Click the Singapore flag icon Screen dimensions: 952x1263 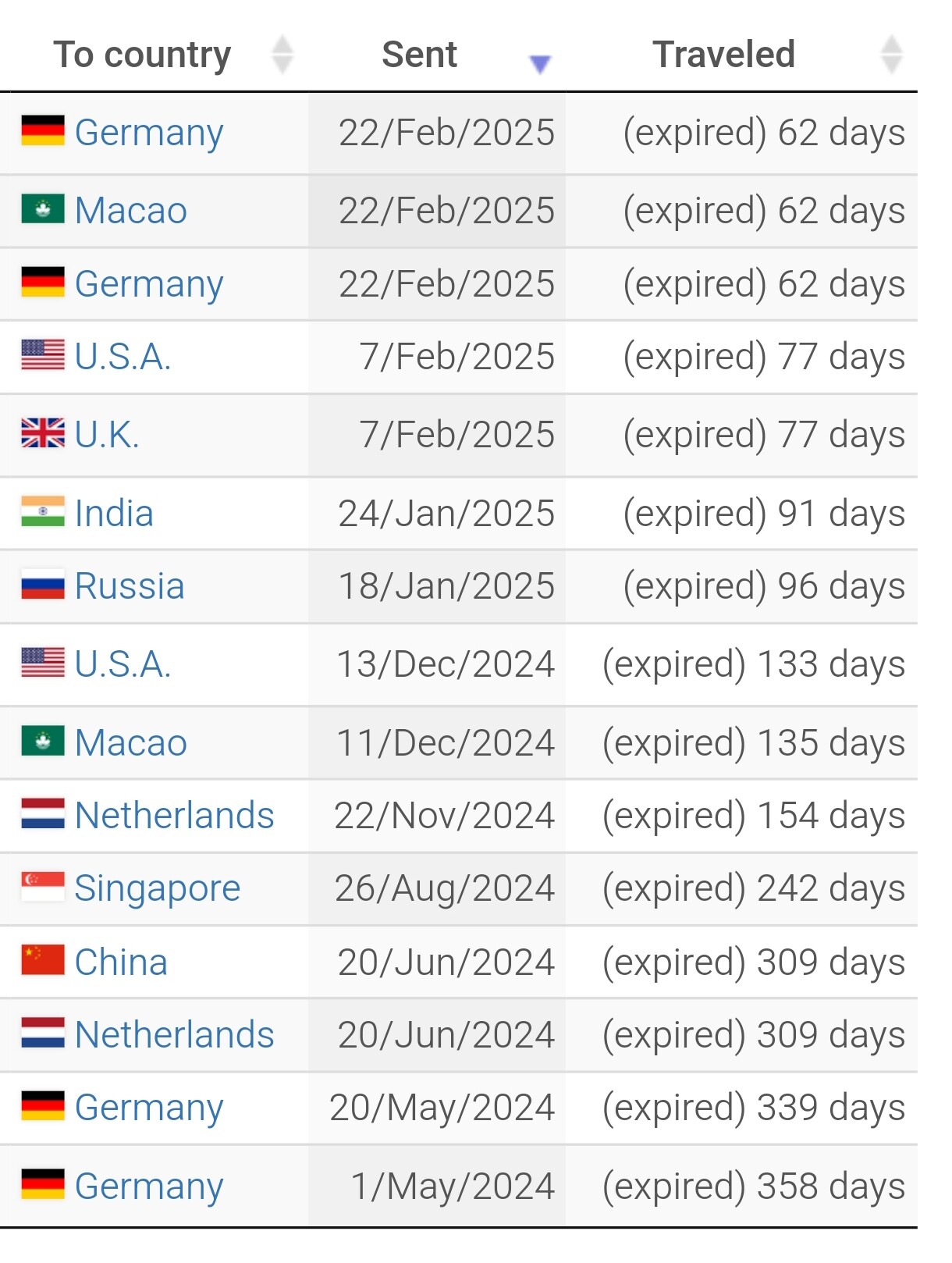click(43, 888)
